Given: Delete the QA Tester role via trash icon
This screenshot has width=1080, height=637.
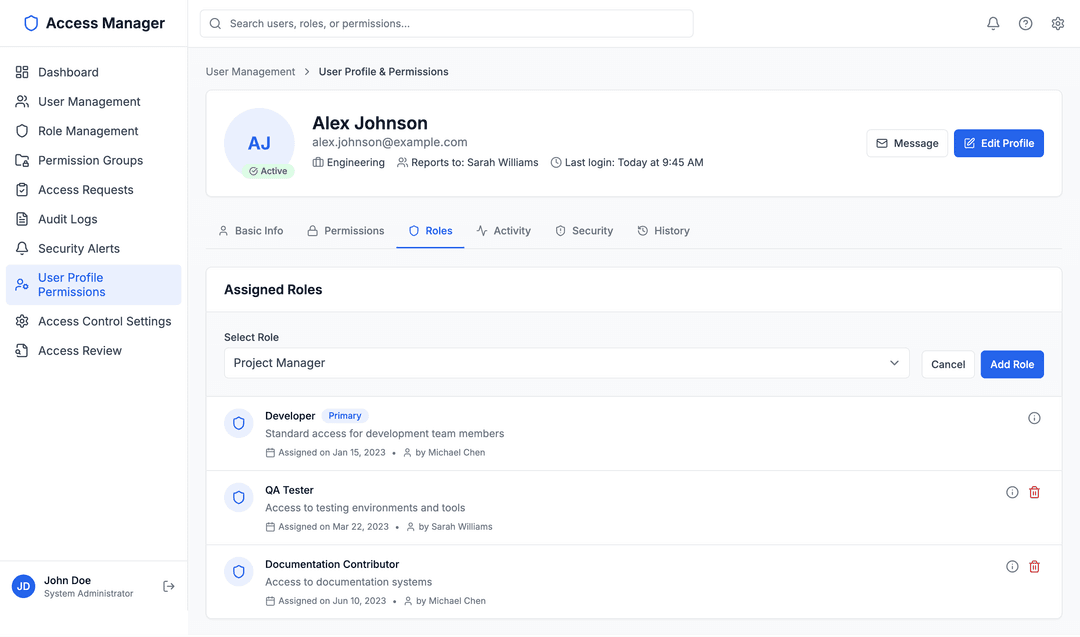Looking at the screenshot, I should [1034, 492].
